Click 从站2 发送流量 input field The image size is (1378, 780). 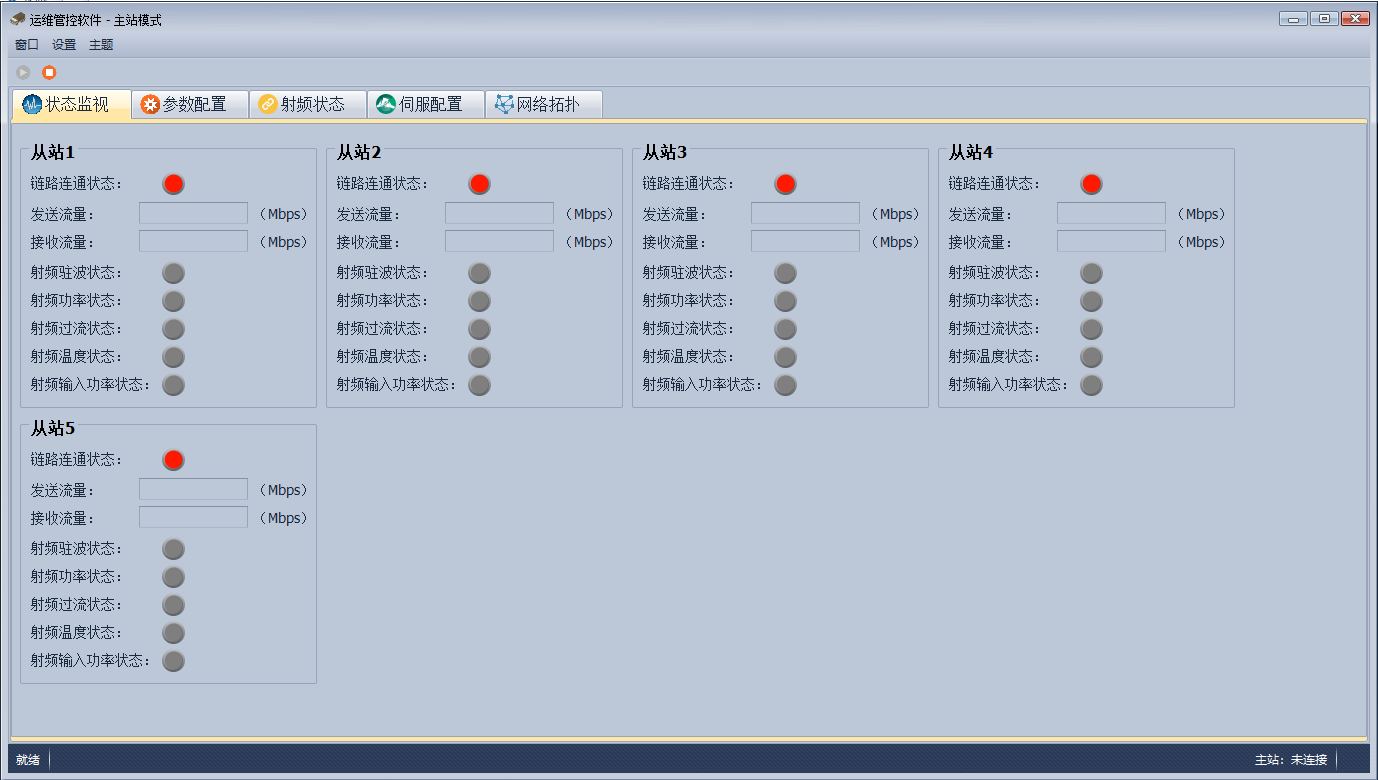[499, 213]
